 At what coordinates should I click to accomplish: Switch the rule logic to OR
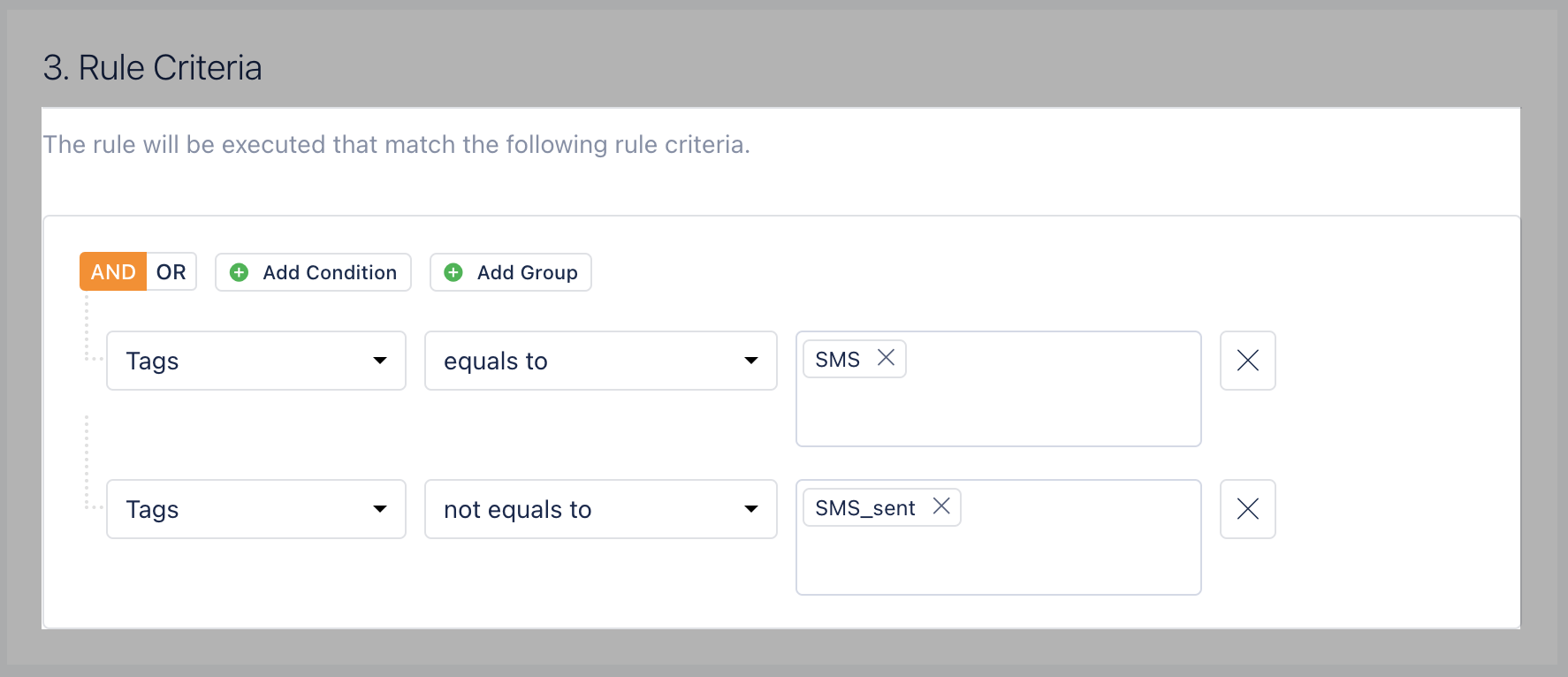click(171, 272)
